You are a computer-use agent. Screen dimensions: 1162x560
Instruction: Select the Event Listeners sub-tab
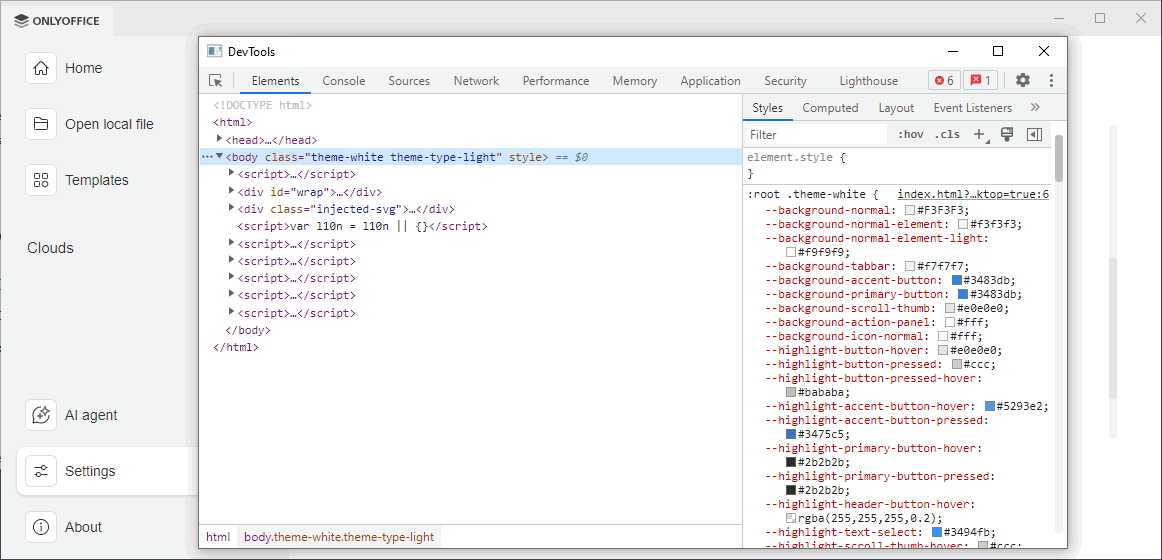[x=972, y=108]
